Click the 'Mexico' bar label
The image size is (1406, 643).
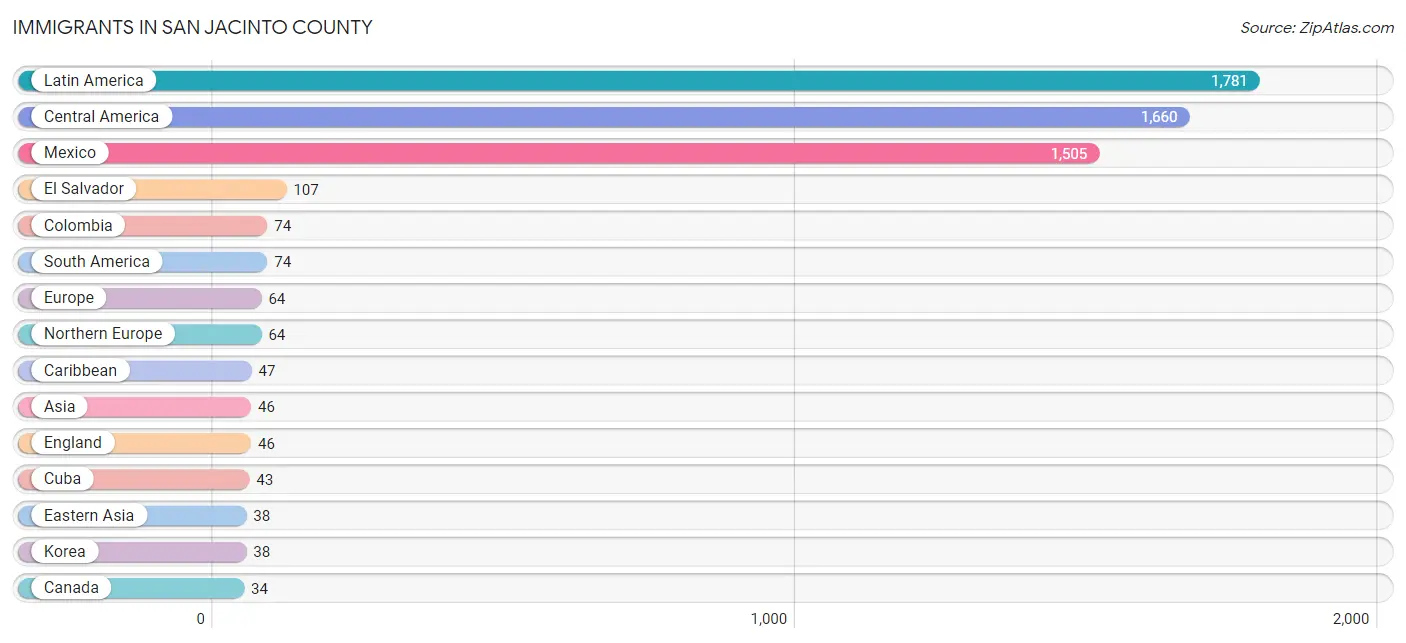tap(70, 153)
